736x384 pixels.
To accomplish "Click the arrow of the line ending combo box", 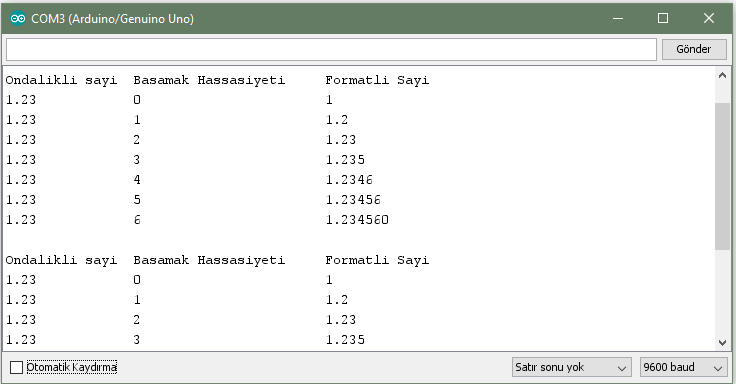I will [x=621, y=368].
